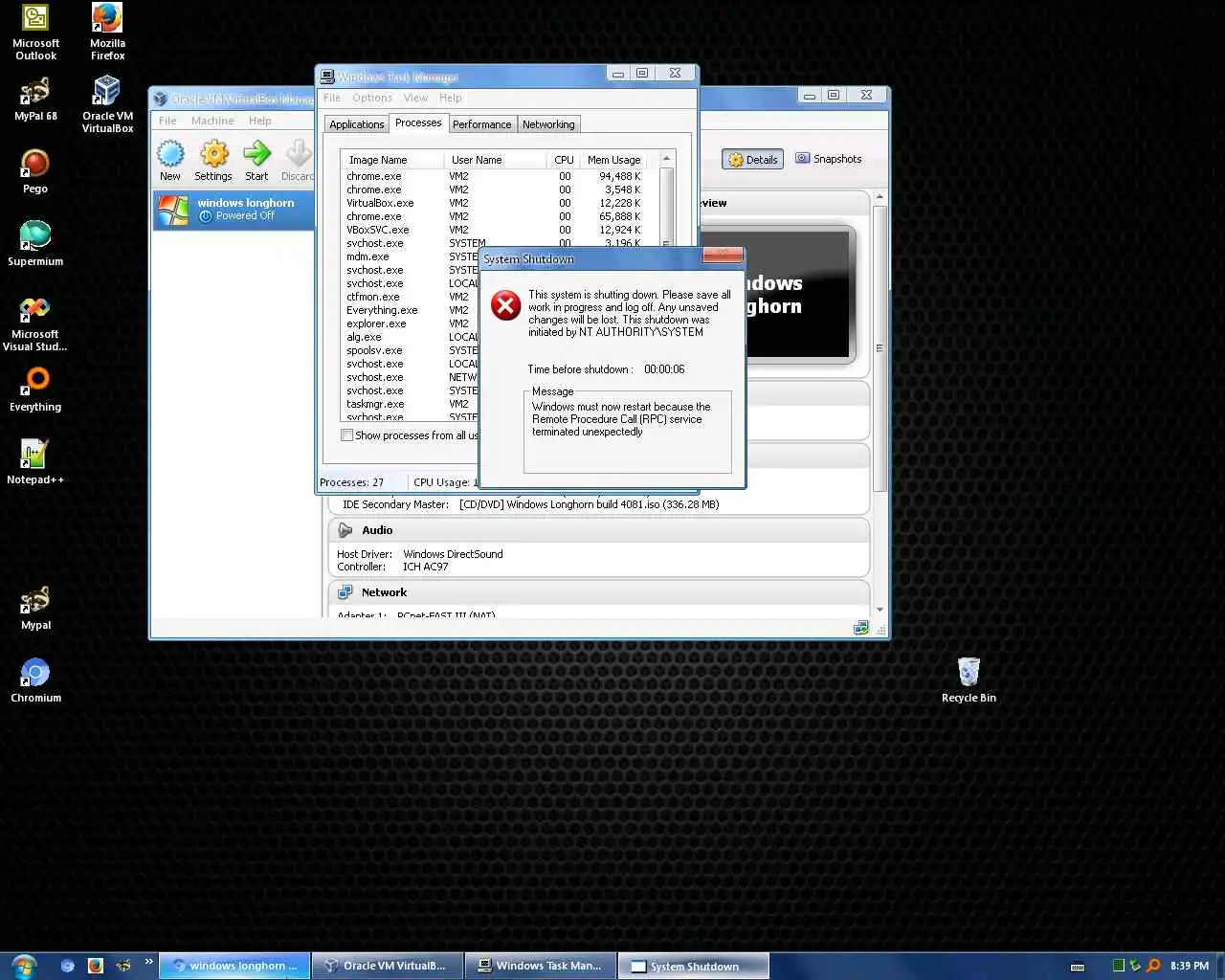Sort processes by User Name column
Viewport: 1225px width, 980px height.
pyautogui.click(x=496, y=160)
